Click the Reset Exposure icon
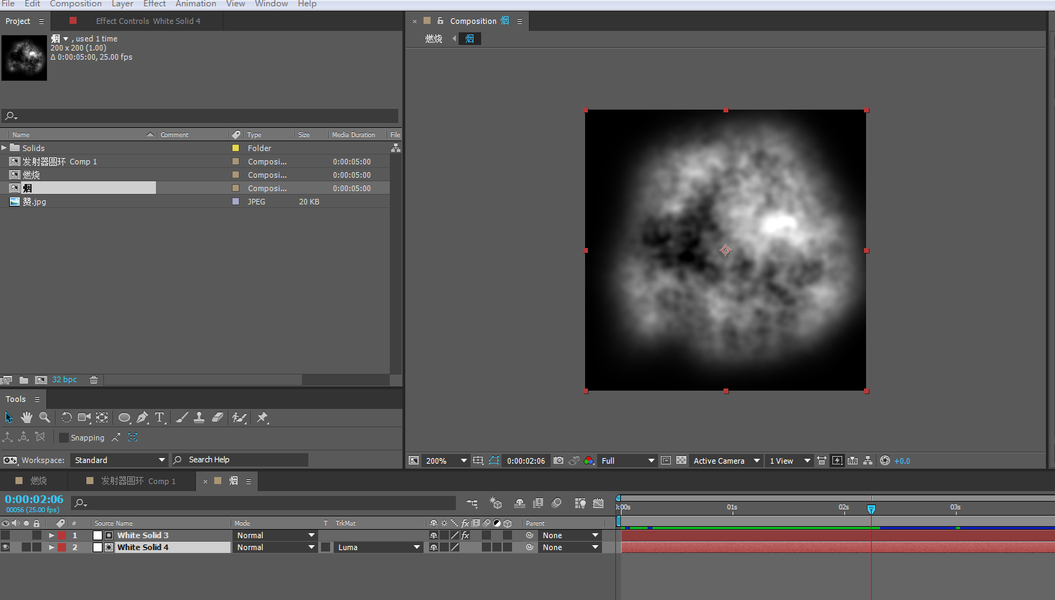 tap(885, 461)
